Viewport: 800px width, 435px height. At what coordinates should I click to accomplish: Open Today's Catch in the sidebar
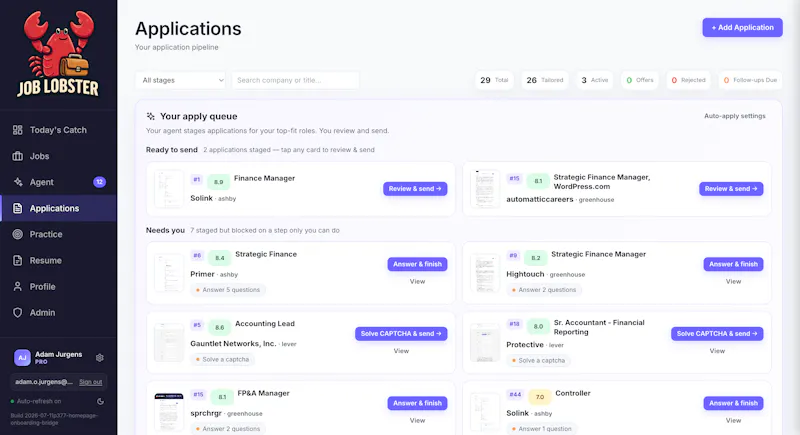(x=58, y=130)
